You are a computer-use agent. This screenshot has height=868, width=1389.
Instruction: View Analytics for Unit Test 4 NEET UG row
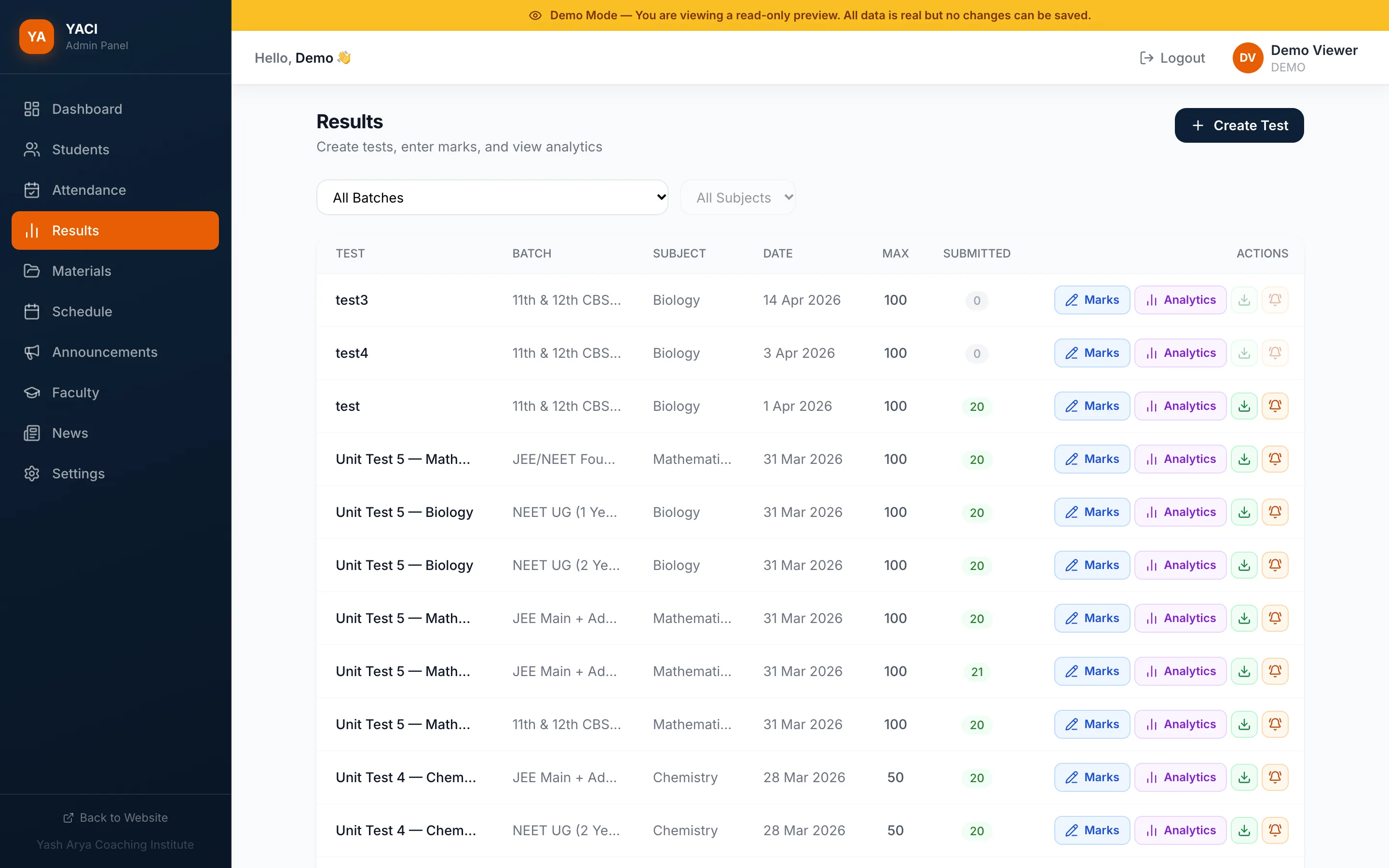point(1180,830)
